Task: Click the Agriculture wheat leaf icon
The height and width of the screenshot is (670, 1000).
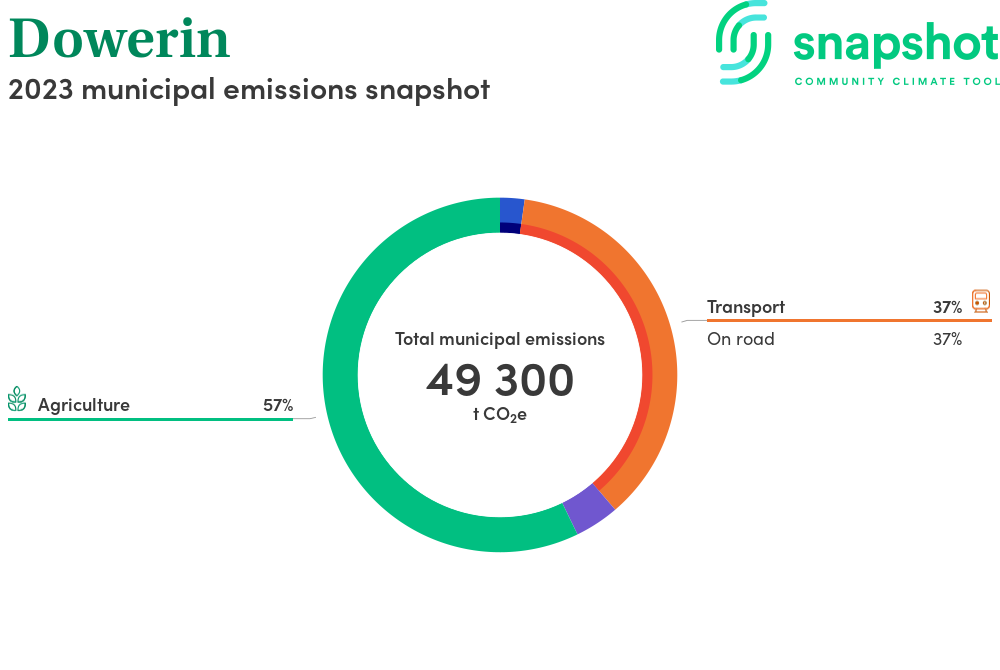Action: point(17,400)
